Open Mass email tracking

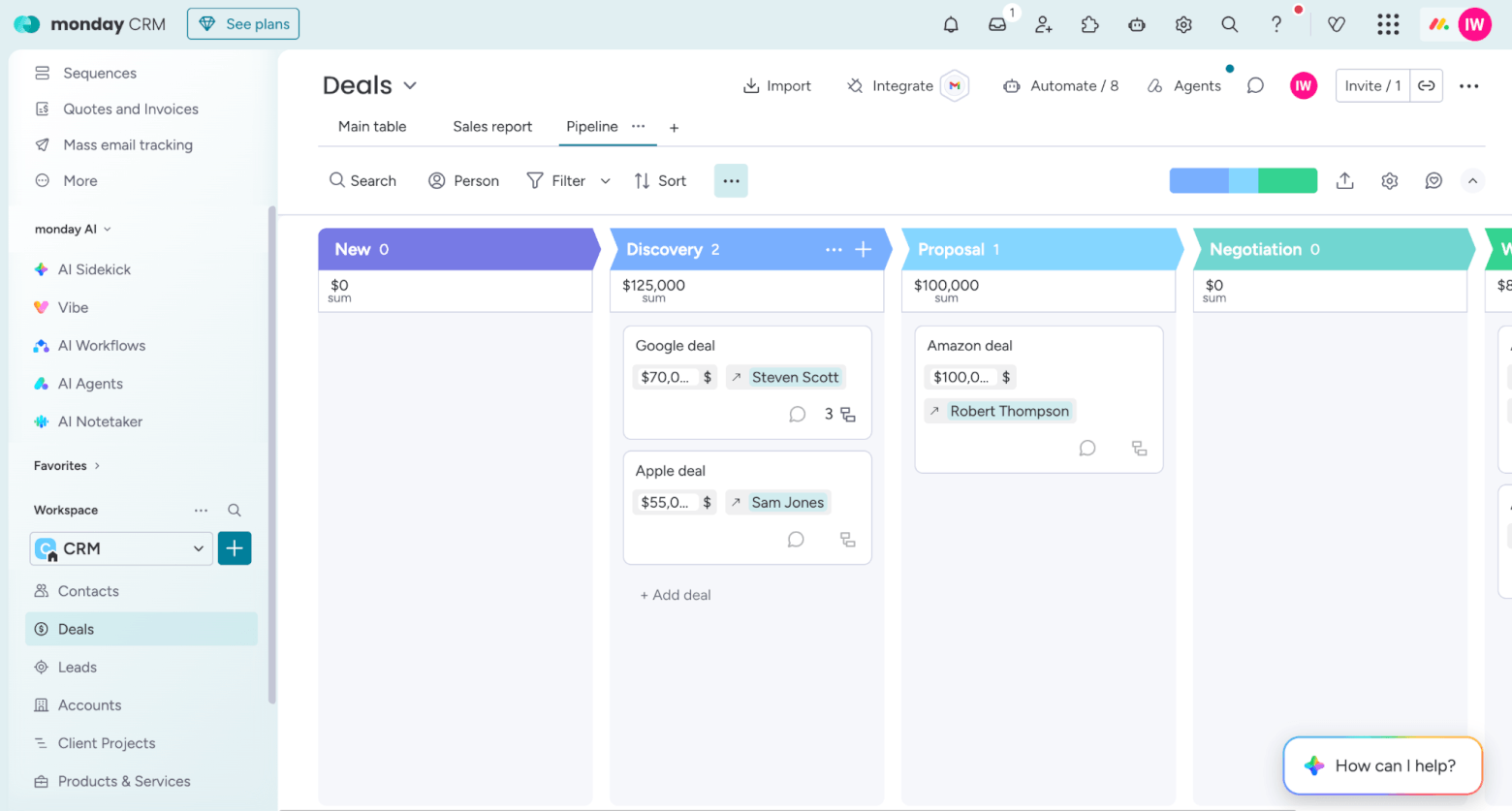pyautogui.click(x=127, y=144)
